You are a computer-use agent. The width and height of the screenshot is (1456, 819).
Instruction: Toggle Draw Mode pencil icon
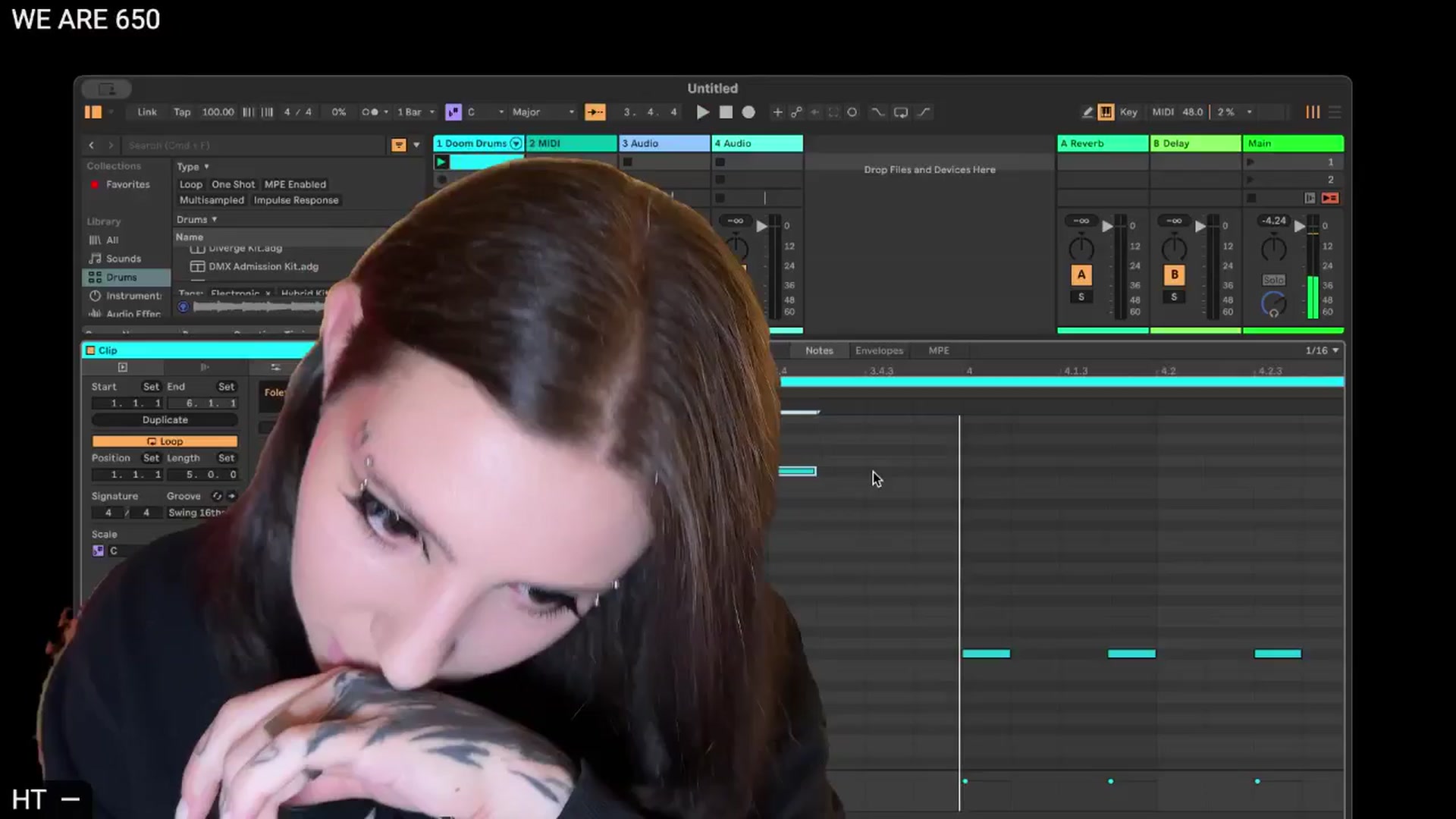click(x=1087, y=112)
